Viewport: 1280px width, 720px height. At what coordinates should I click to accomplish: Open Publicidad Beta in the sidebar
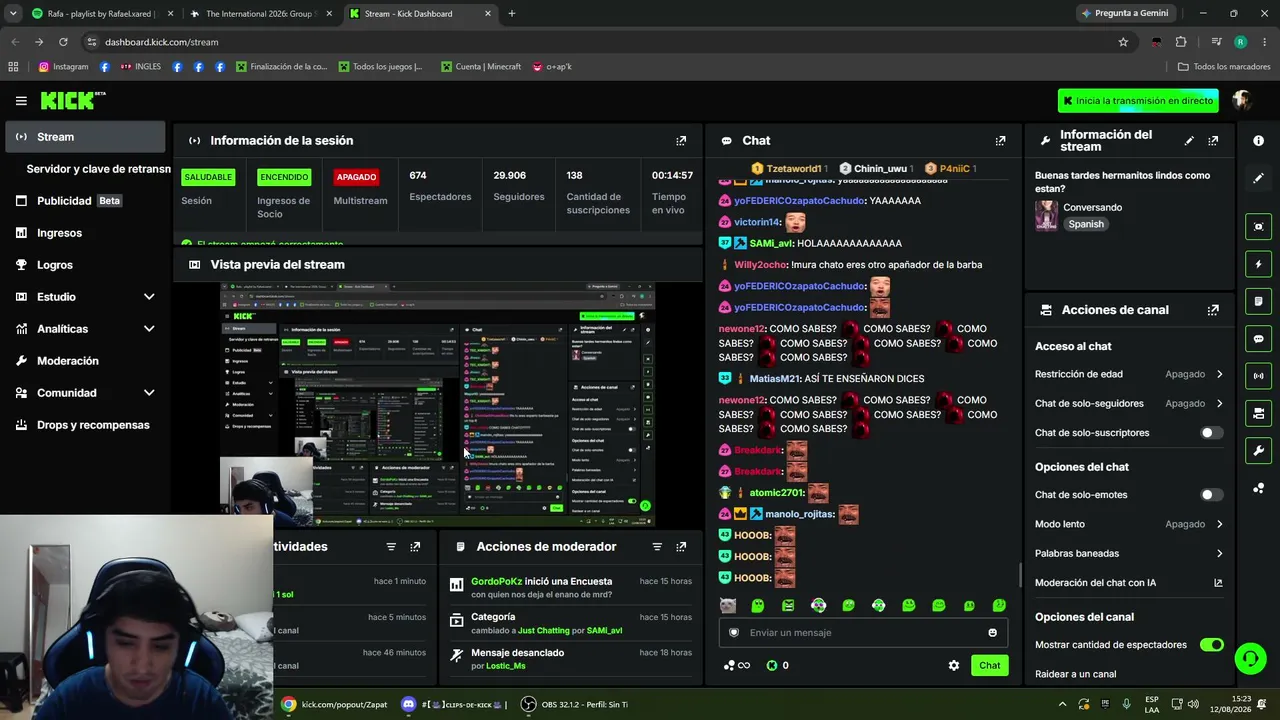tap(86, 201)
